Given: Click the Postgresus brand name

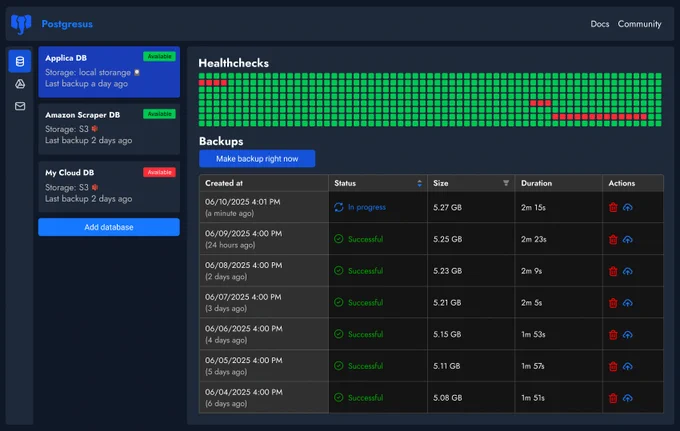Looking at the screenshot, I should pyautogui.click(x=67, y=24).
